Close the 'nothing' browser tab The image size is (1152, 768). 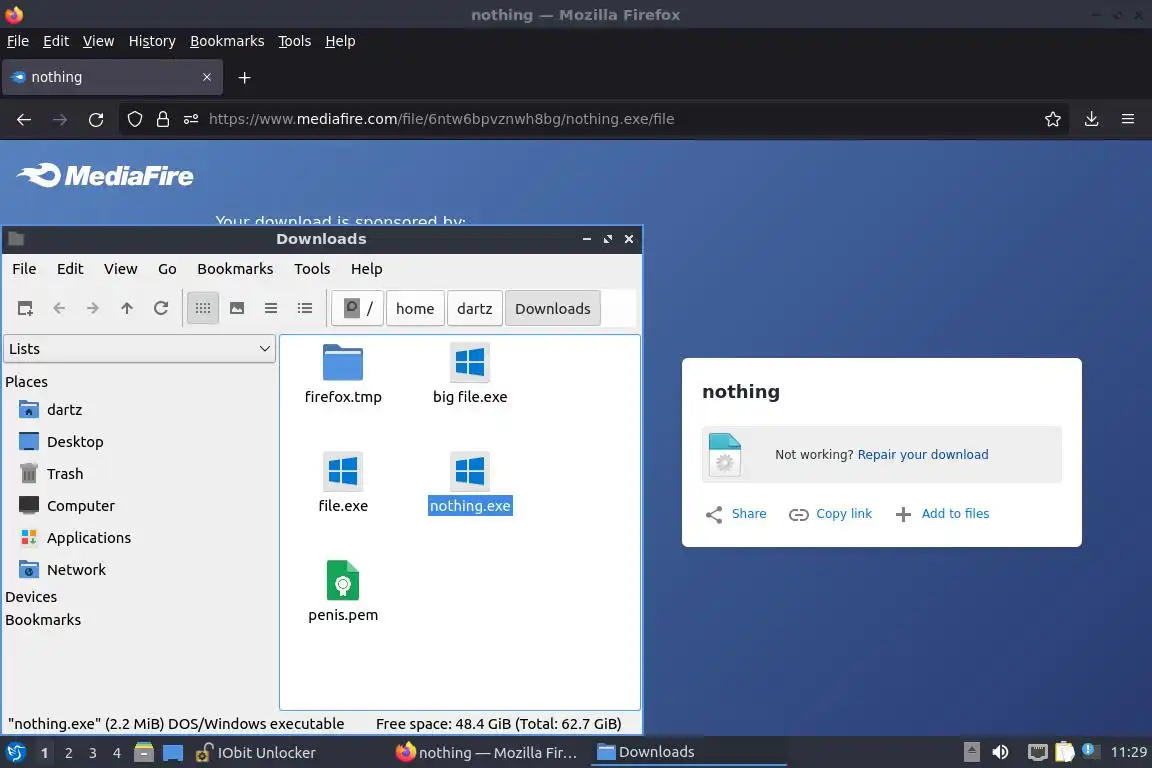click(206, 77)
